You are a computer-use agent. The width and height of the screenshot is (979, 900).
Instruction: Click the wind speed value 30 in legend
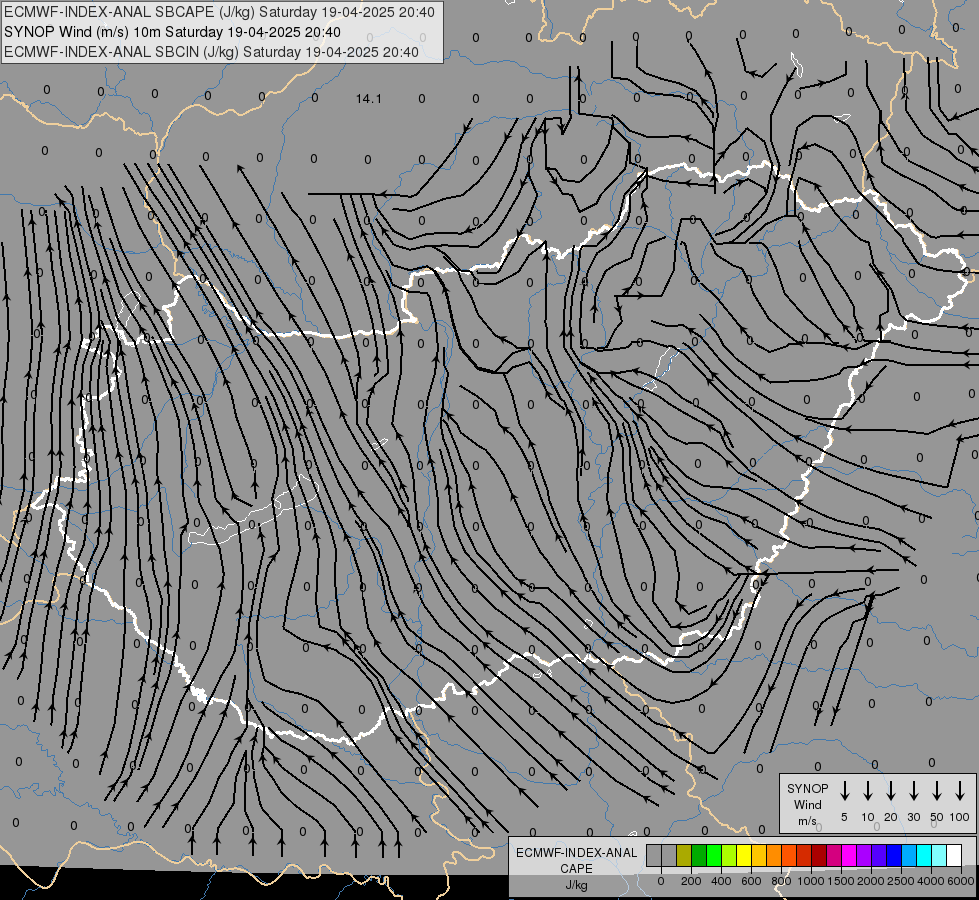click(x=913, y=817)
